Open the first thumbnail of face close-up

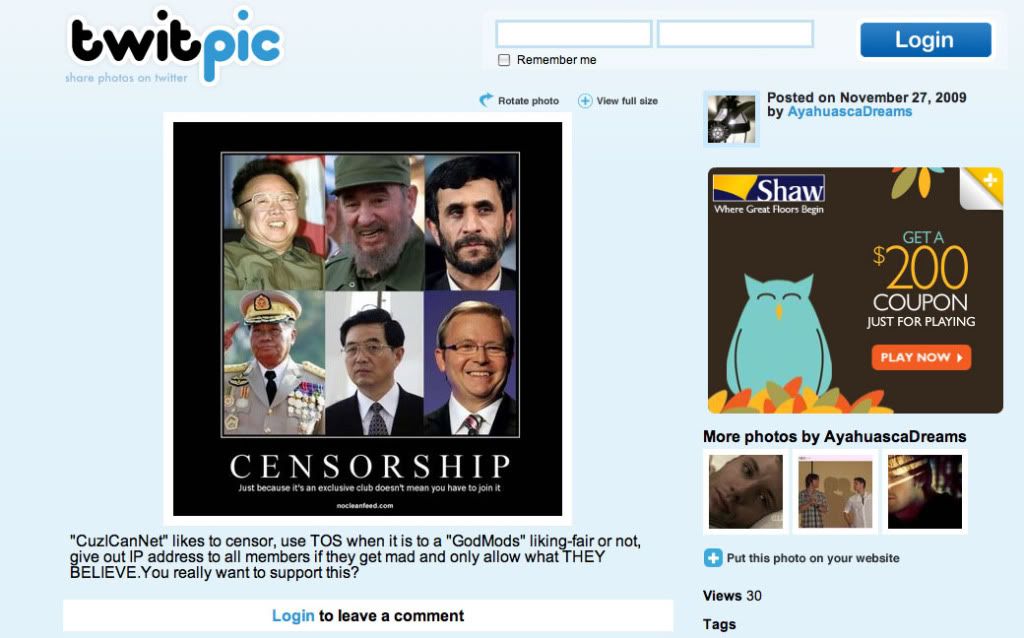745,492
